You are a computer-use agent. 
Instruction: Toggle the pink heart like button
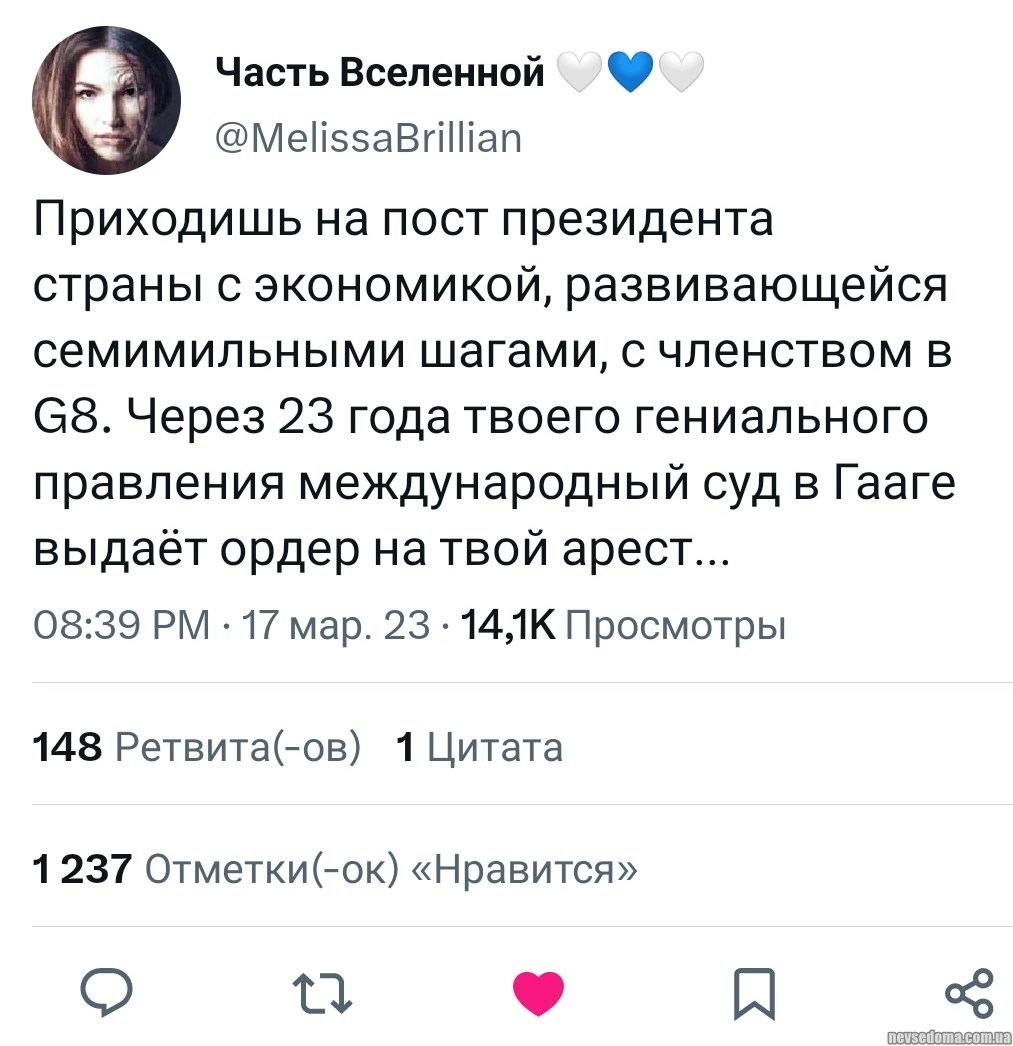coord(538,992)
